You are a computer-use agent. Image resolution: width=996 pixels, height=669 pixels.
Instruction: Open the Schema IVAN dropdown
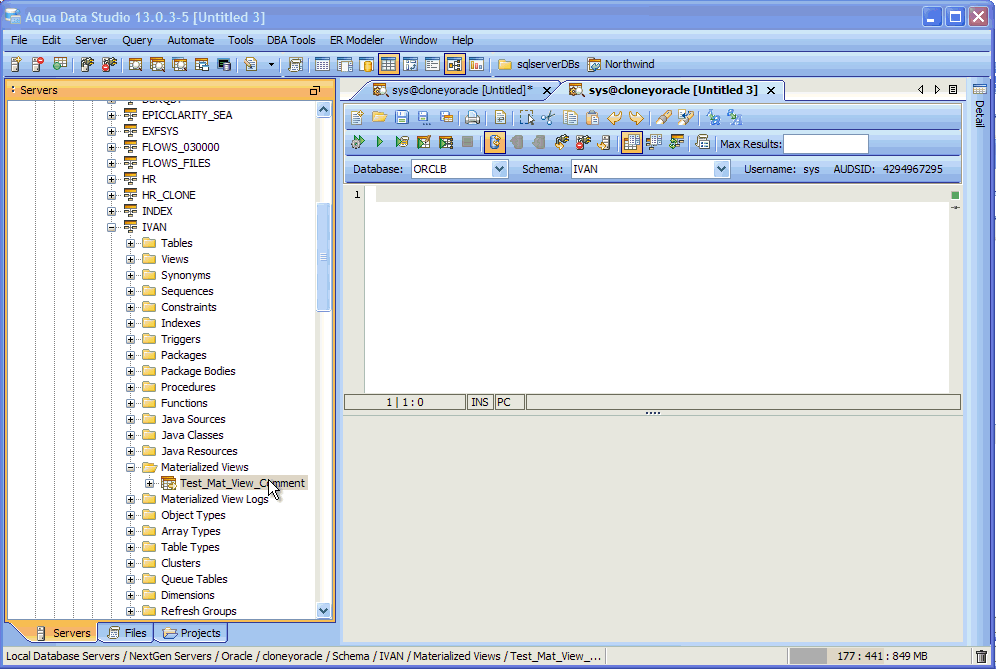(x=720, y=169)
